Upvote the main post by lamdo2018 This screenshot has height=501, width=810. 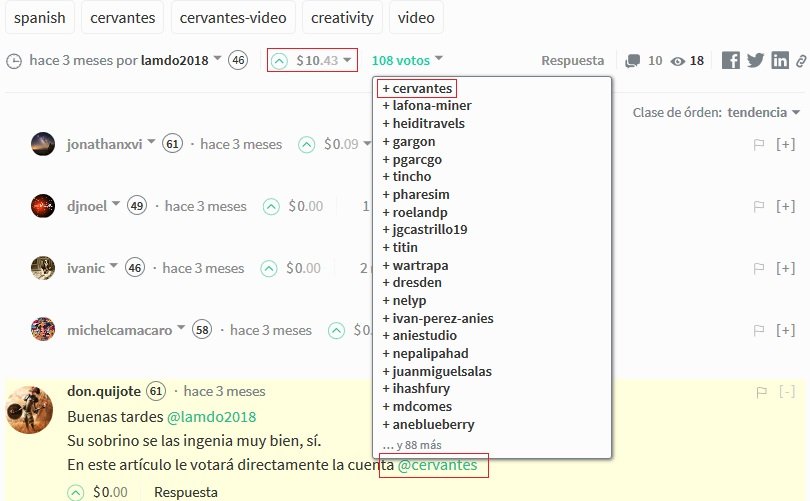[x=279, y=61]
